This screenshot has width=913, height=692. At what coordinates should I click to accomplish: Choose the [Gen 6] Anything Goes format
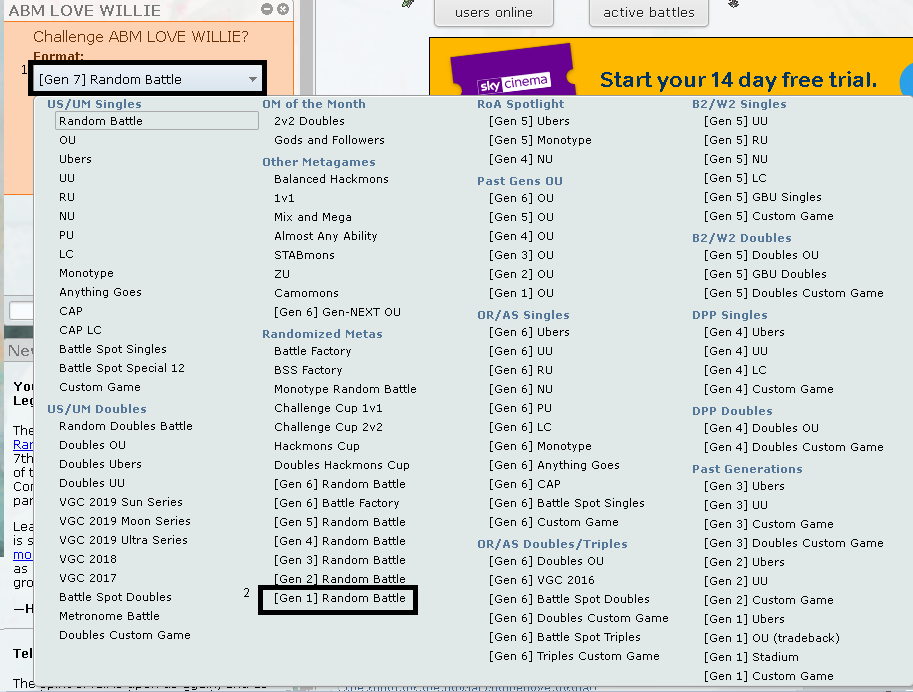[x=554, y=465]
